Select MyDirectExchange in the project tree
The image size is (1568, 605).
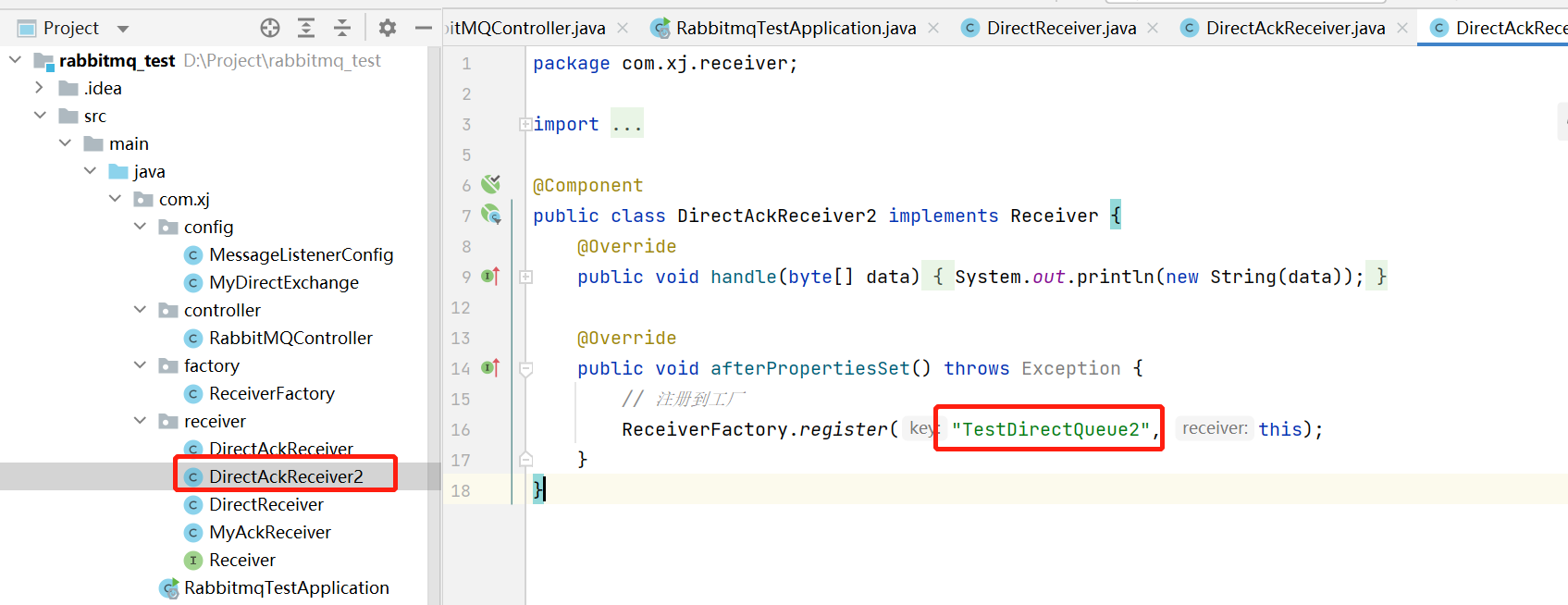pyautogui.click(x=283, y=282)
